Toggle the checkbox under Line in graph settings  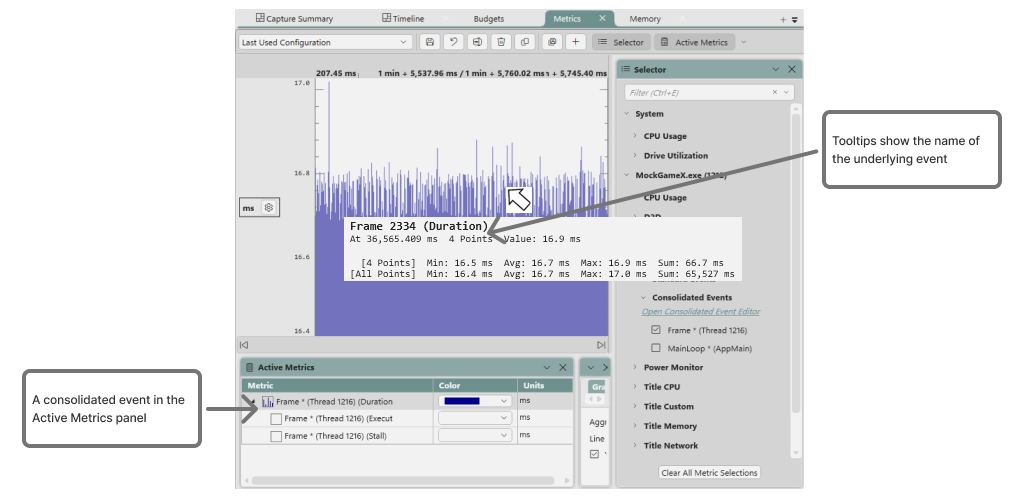[594, 455]
